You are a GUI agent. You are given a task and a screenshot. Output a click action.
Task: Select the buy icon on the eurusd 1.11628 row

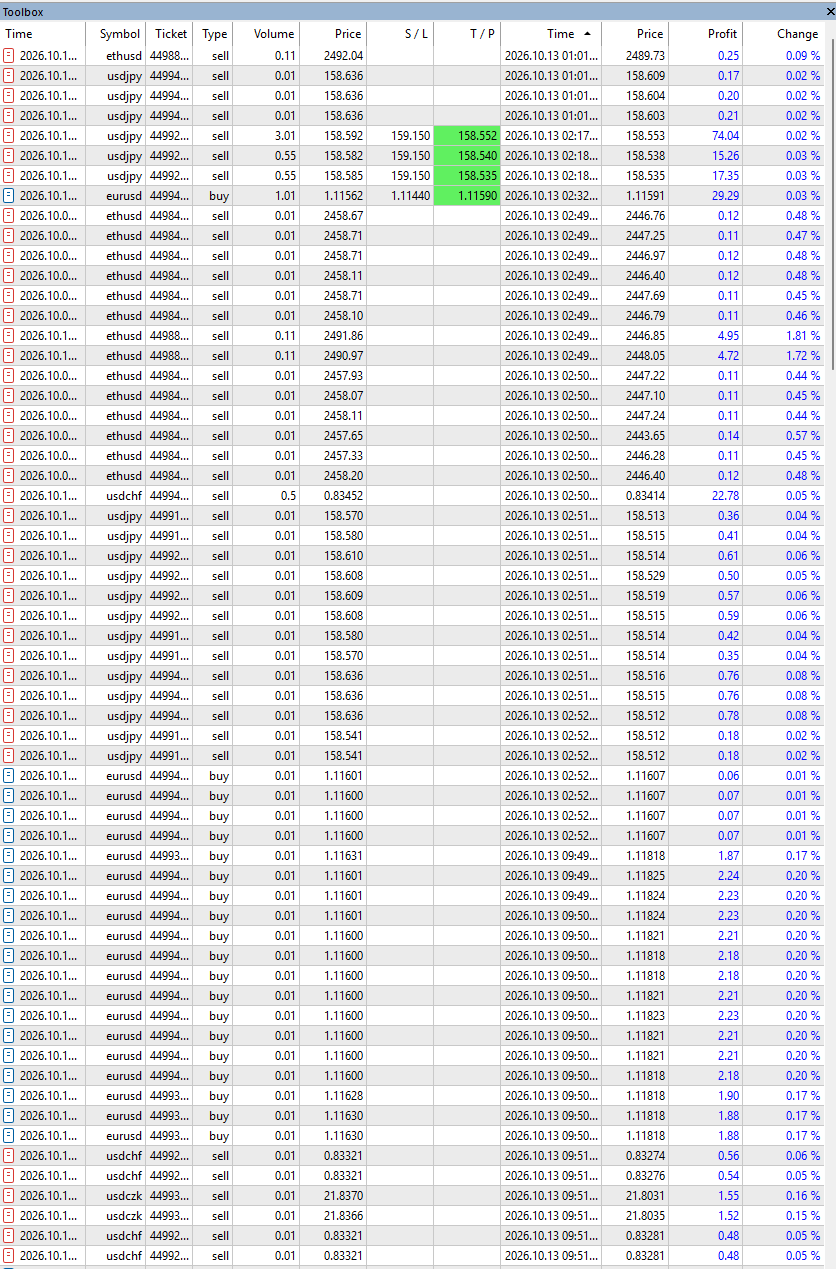coord(9,1096)
